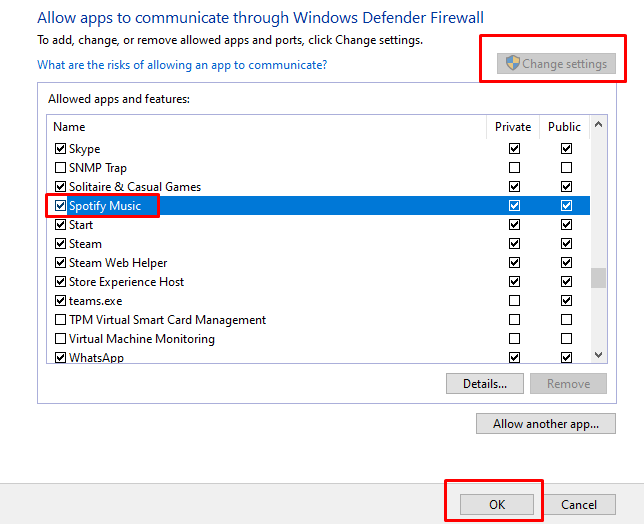
Task: Uncheck the Spotify Music name checkbox
Action: pos(61,206)
